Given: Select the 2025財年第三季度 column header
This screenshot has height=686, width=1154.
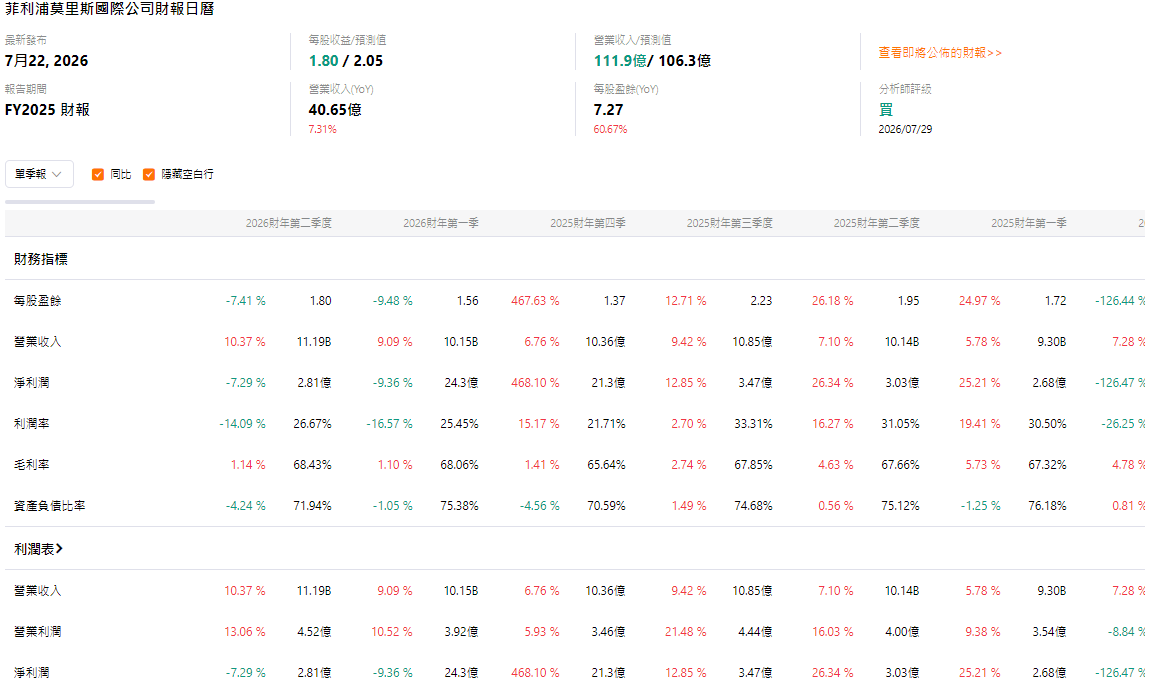Looking at the screenshot, I should tap(729, 223).
